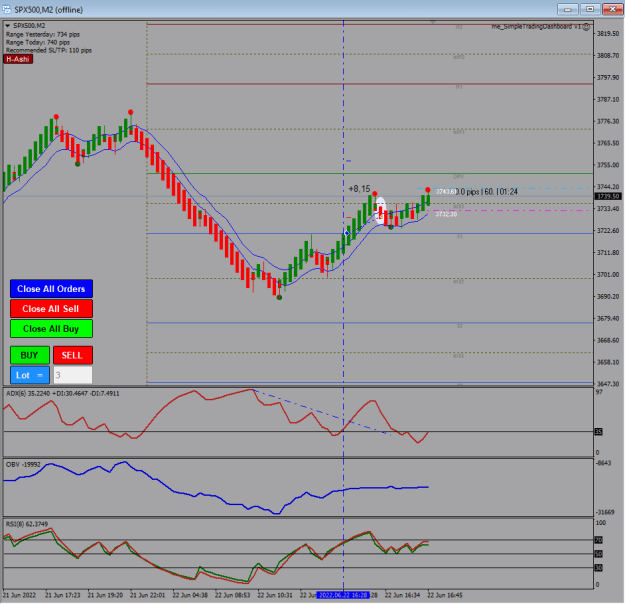Click the smiley icon beside dashboard name
Image resolution: width=625 pixels, height=604 pixels.
586,27
